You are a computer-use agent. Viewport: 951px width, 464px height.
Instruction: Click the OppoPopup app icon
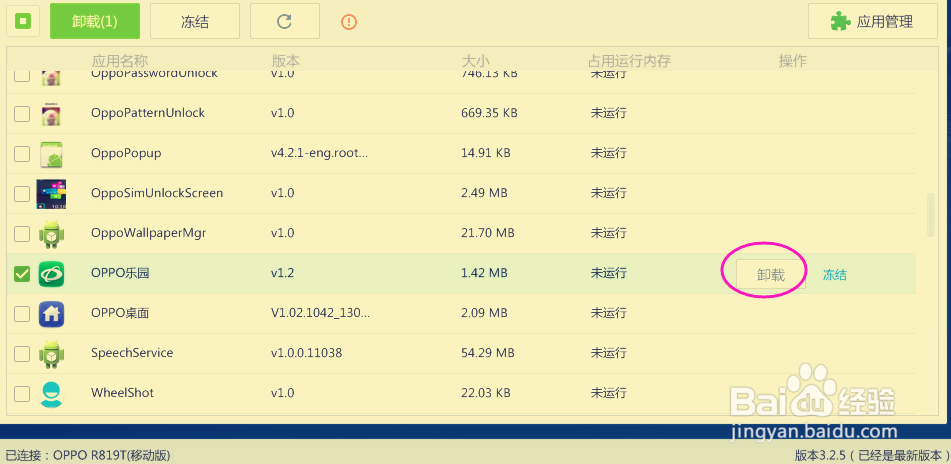pyautogui.click(x=52, y=154)
